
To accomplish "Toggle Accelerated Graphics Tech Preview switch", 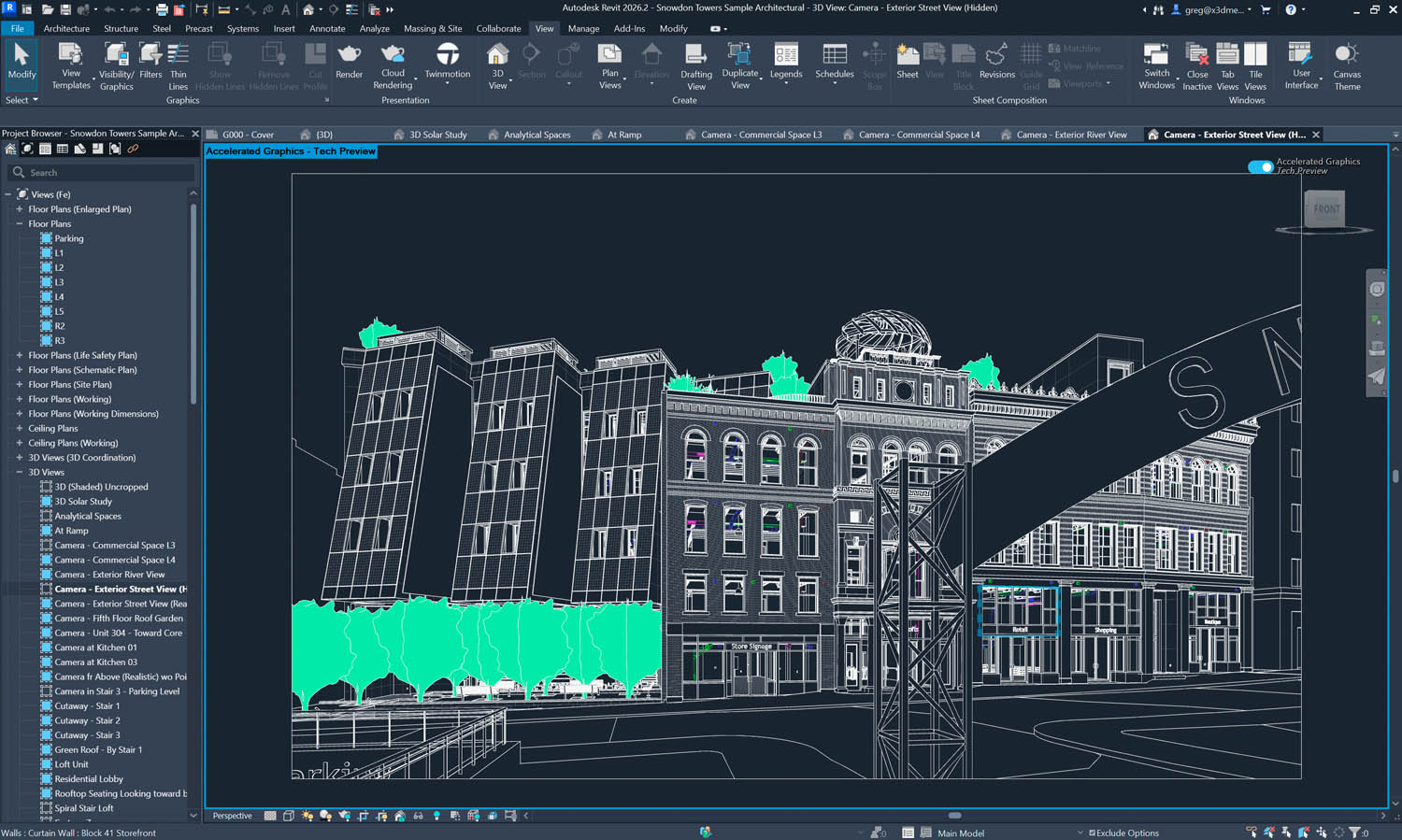I will pyautogui.click(x=1260, y=166).
